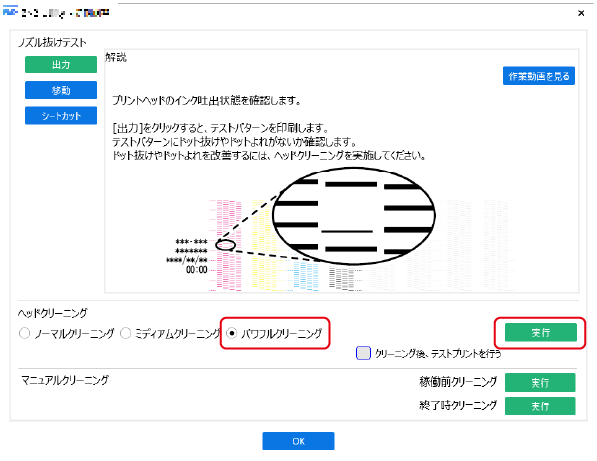The image size is (597, 461).
Task: Open the 作業動画を見る video link button
Action: click(x=539, y=76)
